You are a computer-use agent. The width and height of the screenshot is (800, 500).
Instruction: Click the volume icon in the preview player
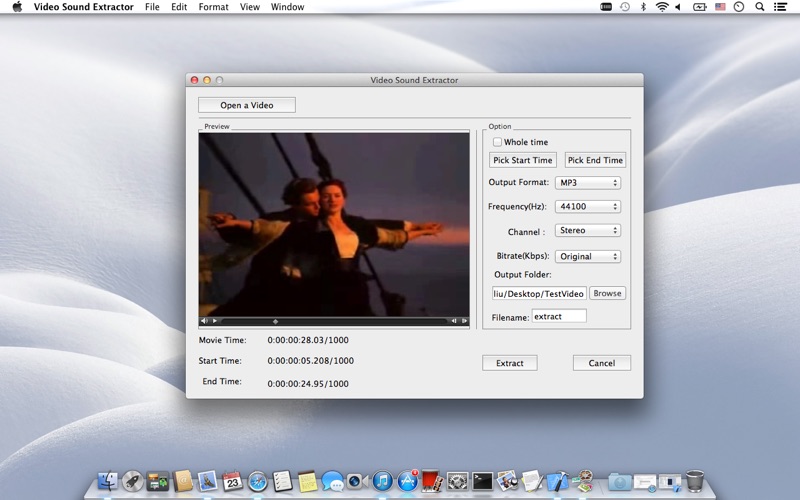tap(204, 321)
